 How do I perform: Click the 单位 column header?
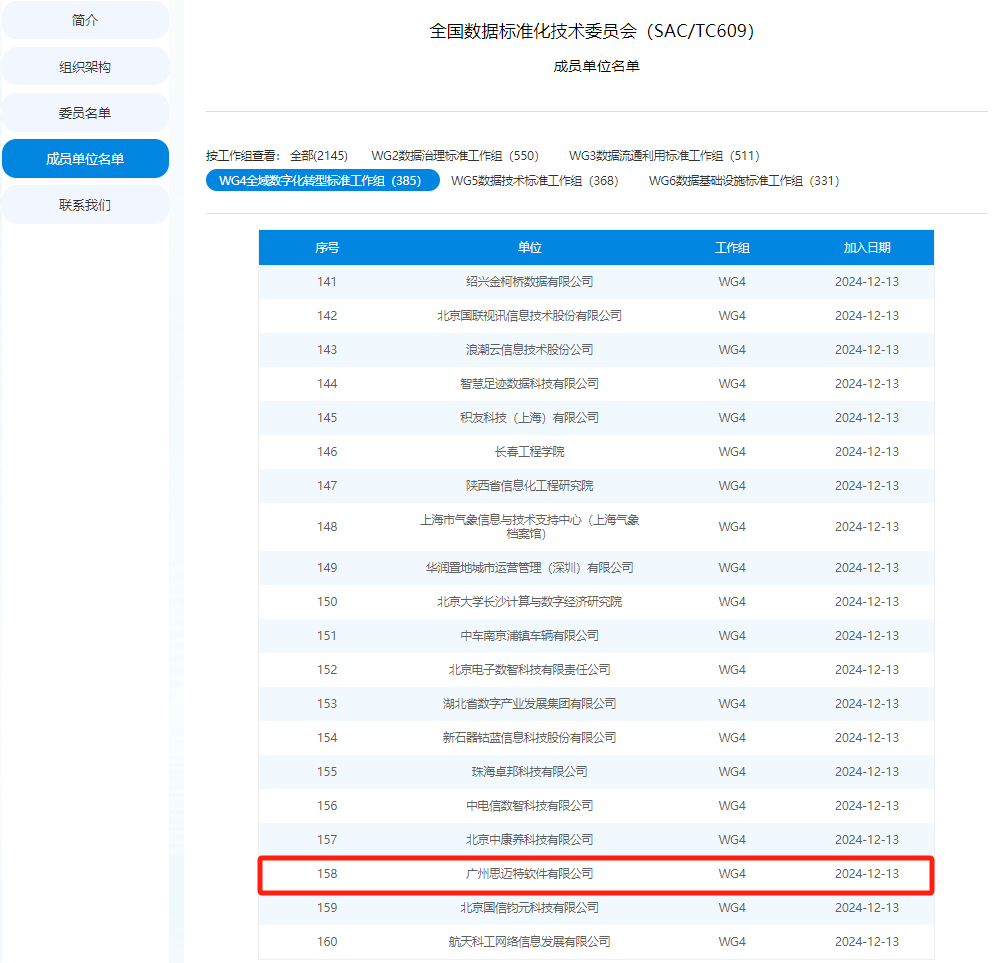(x=530, y=248)
